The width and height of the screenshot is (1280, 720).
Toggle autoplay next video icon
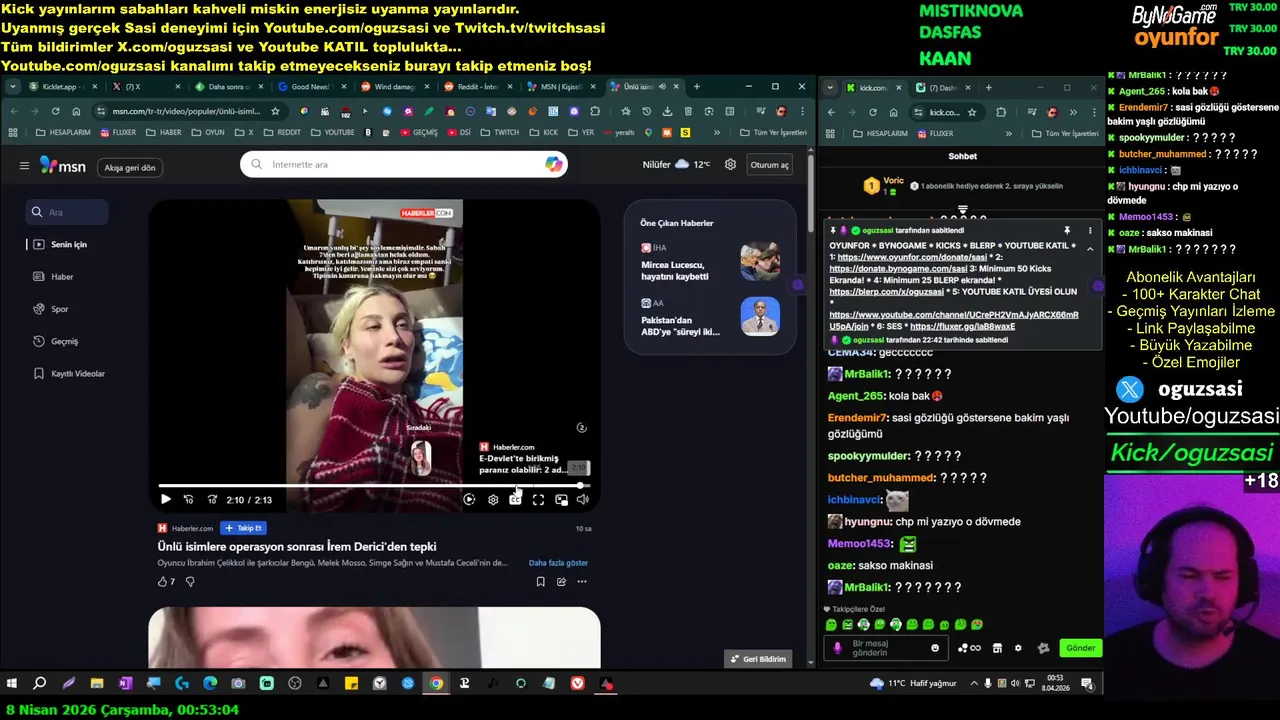coord(469,500)
